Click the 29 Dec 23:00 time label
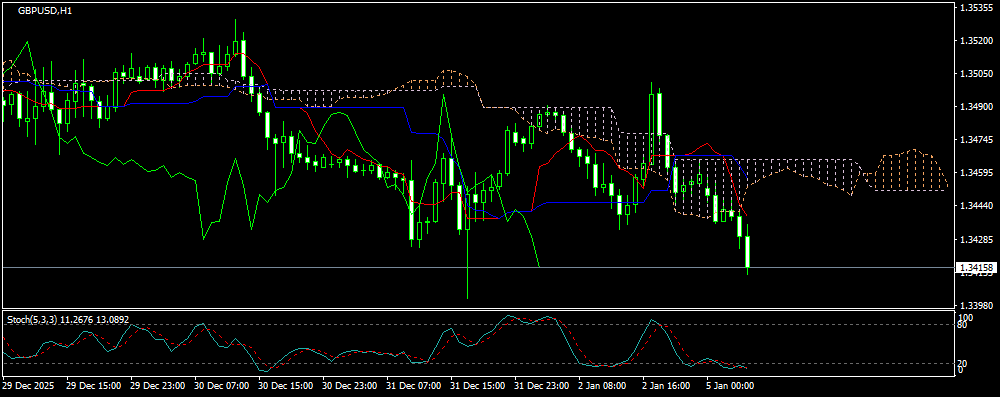The image size is (1000, 397). pyautogui.click(x=158, y=386)
